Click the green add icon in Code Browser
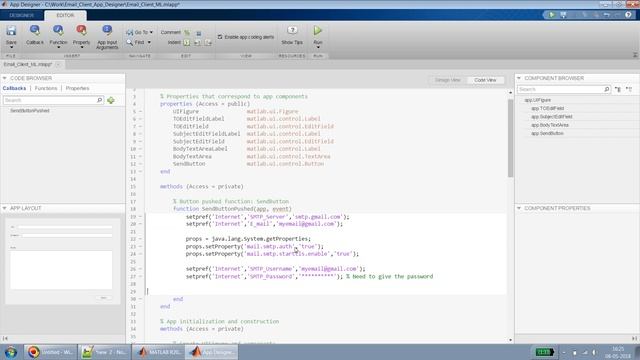 point(111,100)
